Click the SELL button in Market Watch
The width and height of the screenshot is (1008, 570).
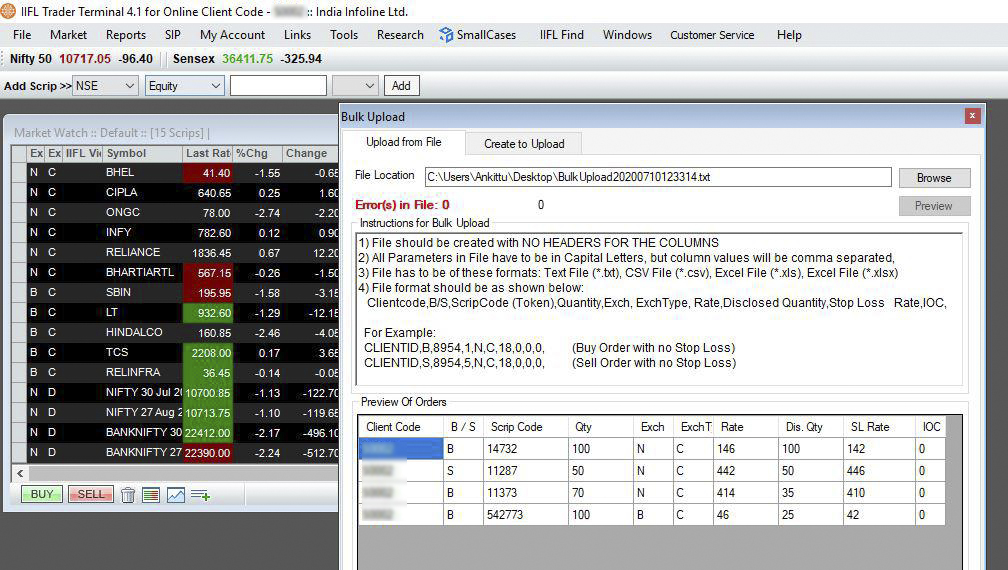(x=90, y=494)
